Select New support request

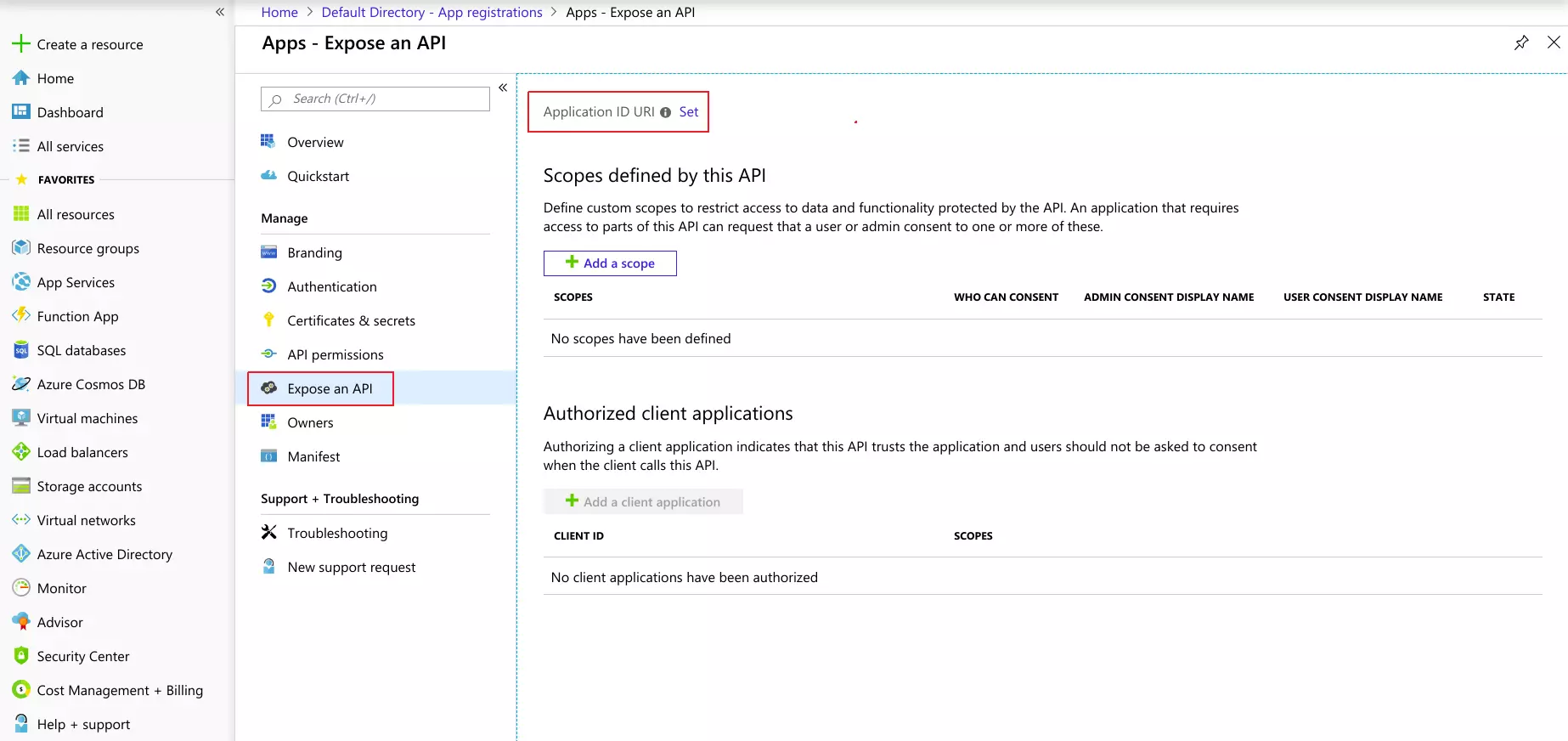[352, 567]
